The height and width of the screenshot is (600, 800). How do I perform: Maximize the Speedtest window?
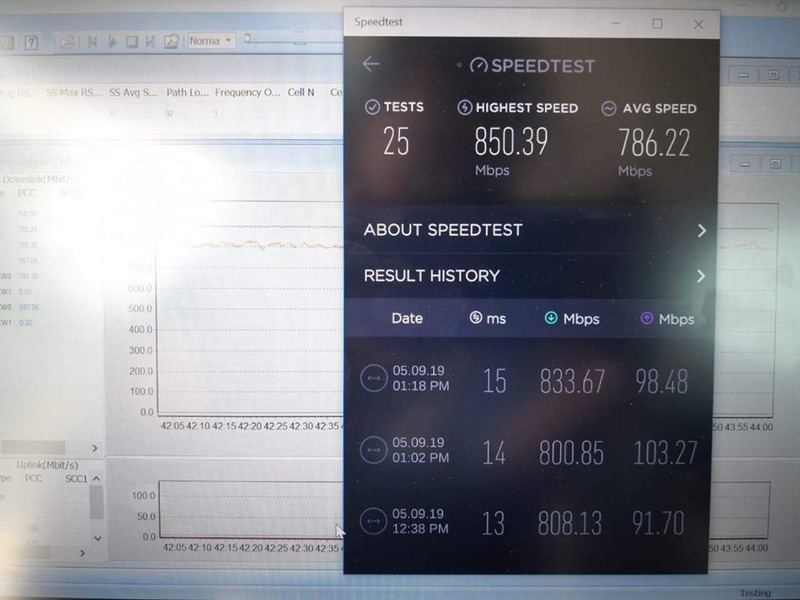[657, 24]
